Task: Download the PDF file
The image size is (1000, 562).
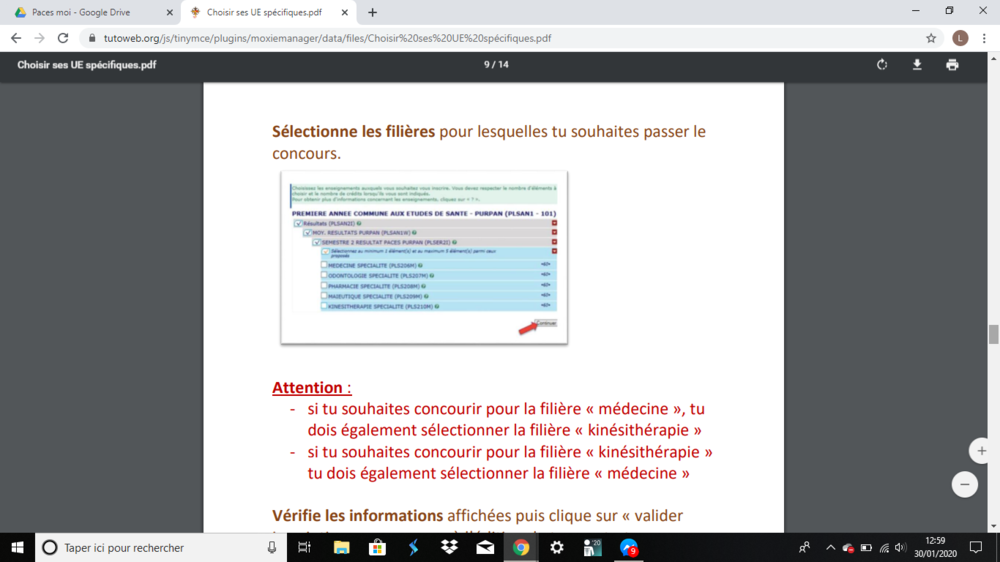Action: (917, 64)
